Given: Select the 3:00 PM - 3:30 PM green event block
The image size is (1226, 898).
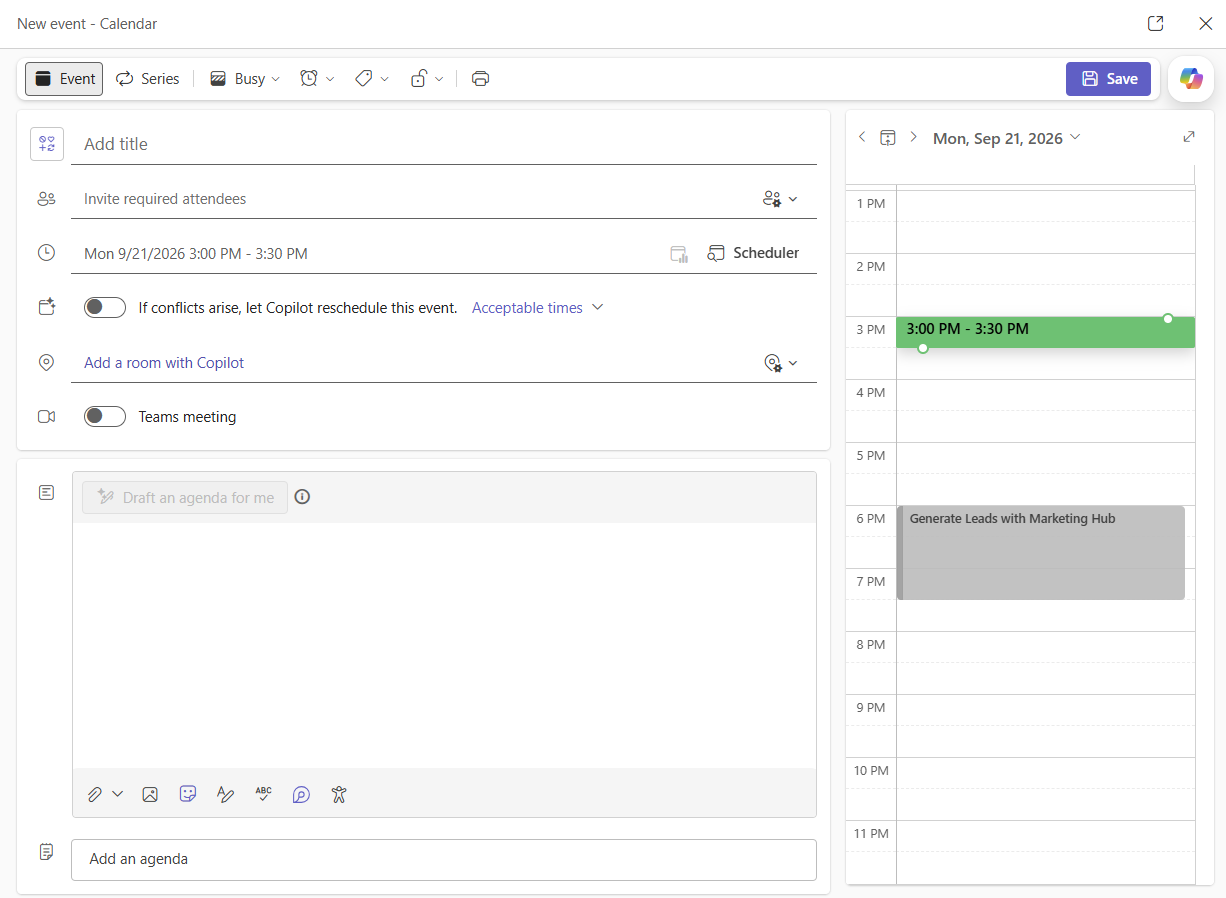Looking at the screenshot, I should (x=1046, y=332).
